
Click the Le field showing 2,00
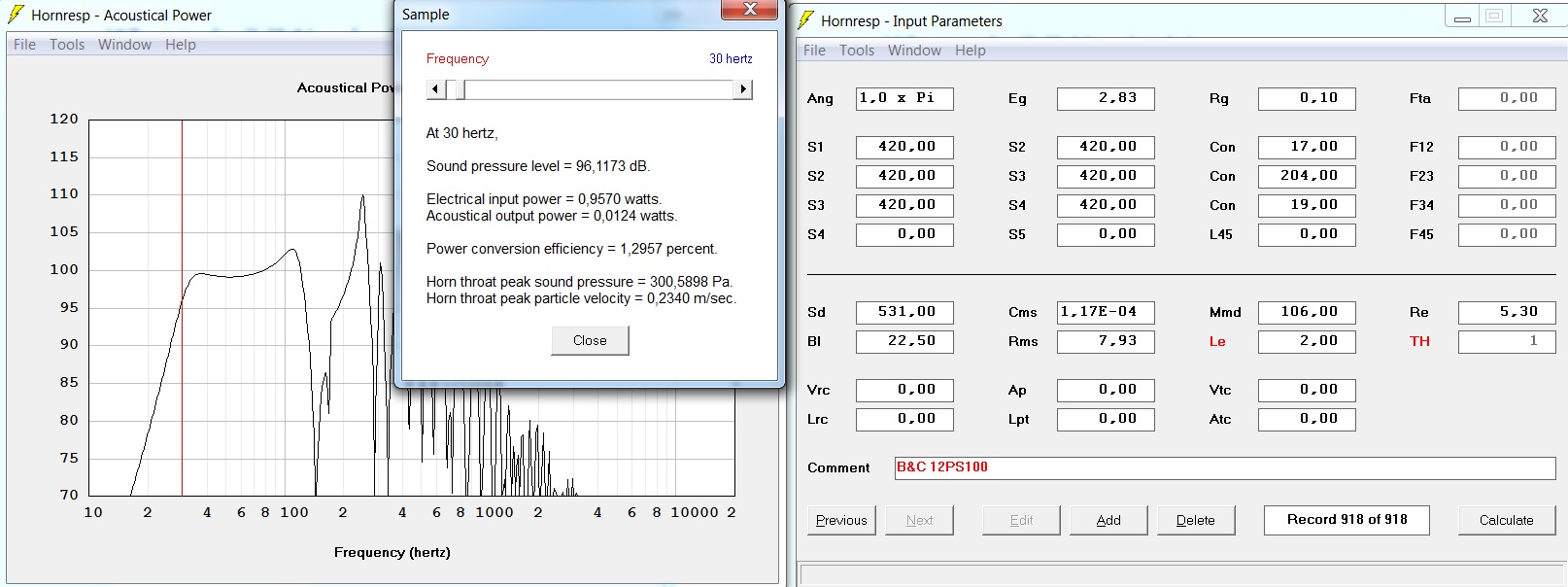coord(1307,341)
